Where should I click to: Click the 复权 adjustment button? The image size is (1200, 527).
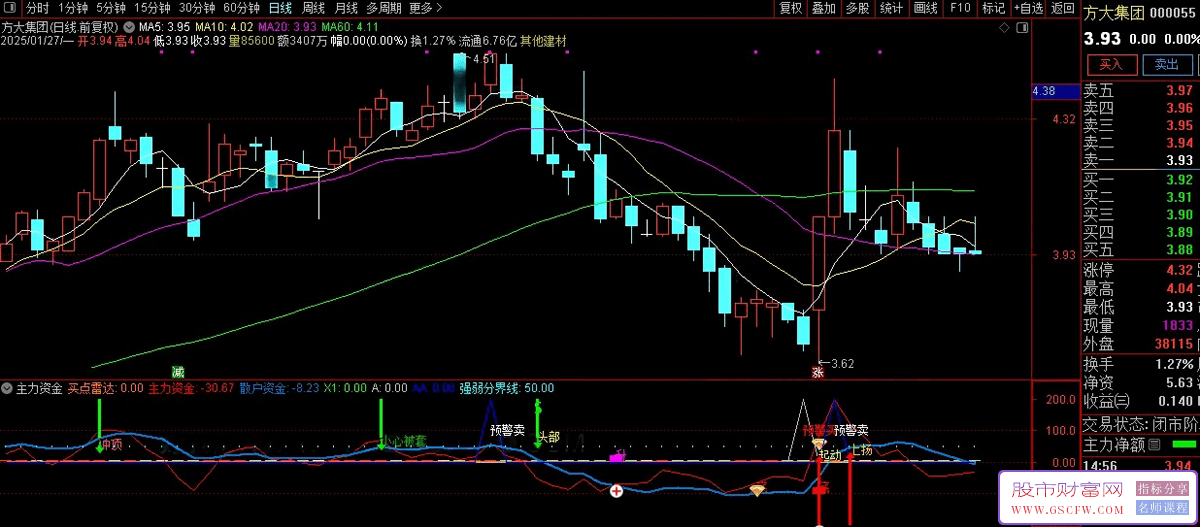(x=790, y=7)
